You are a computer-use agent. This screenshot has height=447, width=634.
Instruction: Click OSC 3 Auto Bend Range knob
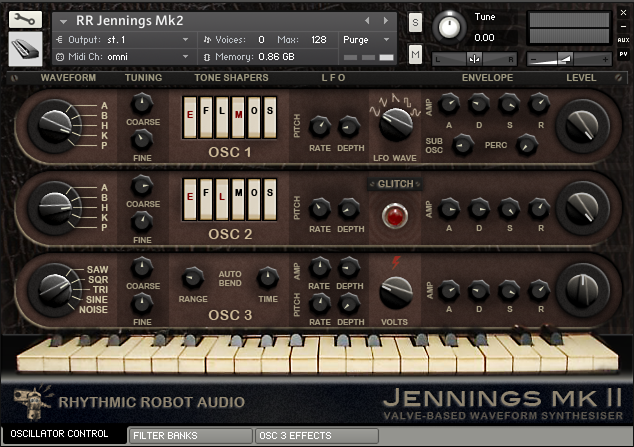192,278
